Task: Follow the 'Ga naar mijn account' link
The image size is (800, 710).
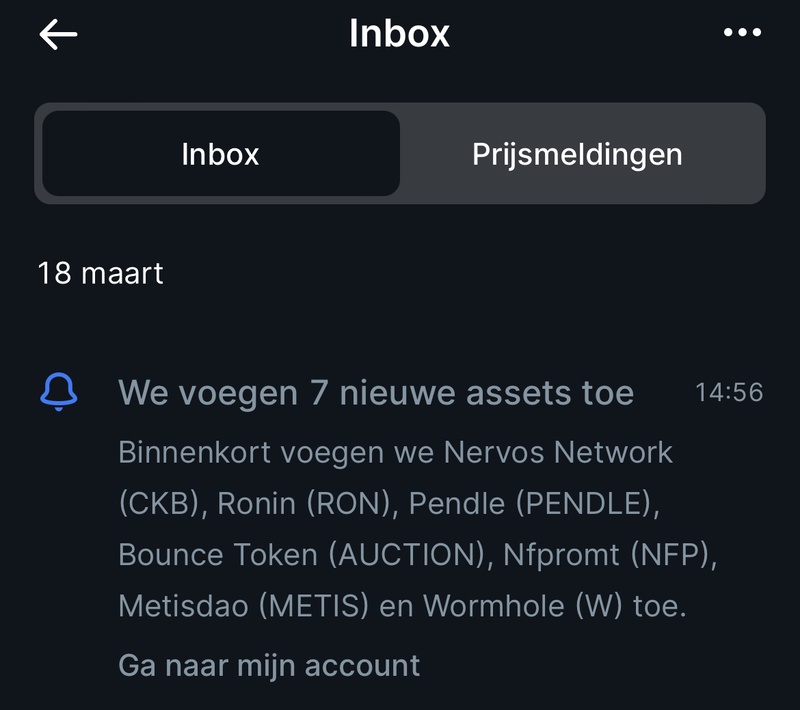Action: (x=269, y=665)
